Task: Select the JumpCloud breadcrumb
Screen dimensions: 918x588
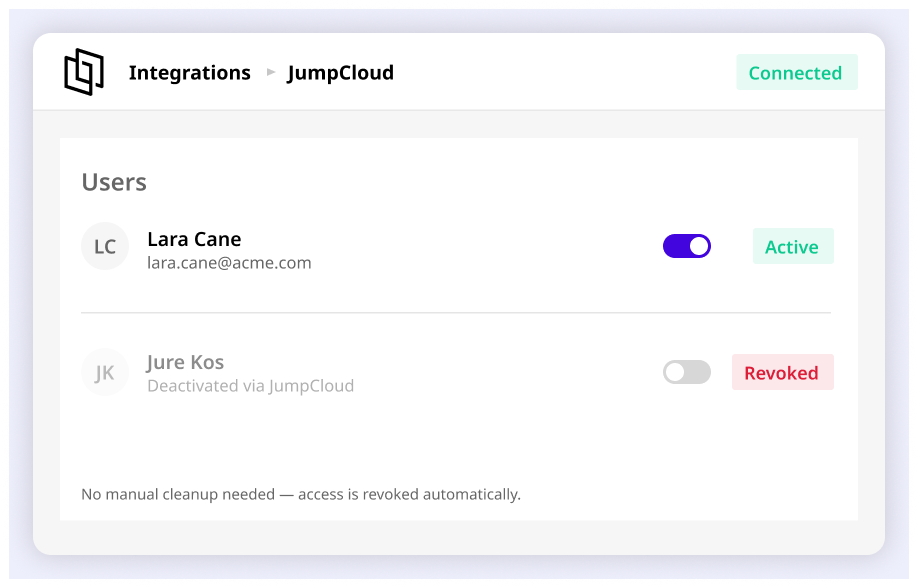Action: tap(340, 73)
